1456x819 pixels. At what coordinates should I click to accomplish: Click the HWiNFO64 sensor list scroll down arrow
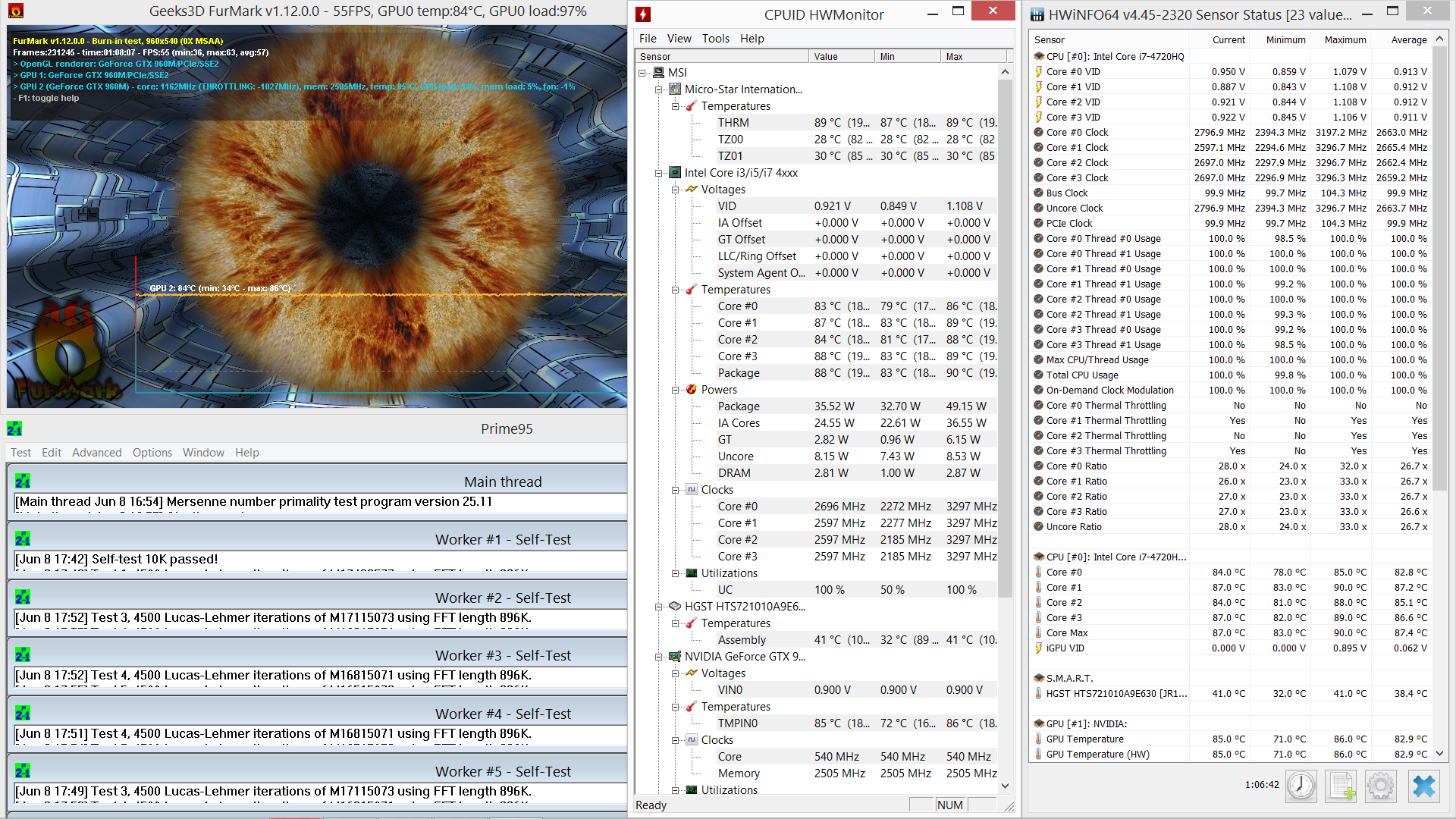coord(1439,754)
